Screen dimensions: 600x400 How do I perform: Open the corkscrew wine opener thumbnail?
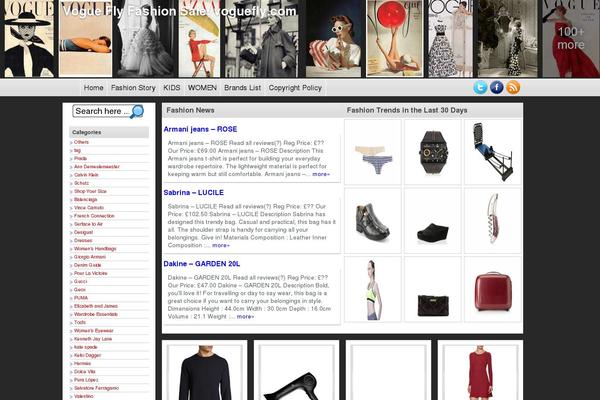point(493,220)
